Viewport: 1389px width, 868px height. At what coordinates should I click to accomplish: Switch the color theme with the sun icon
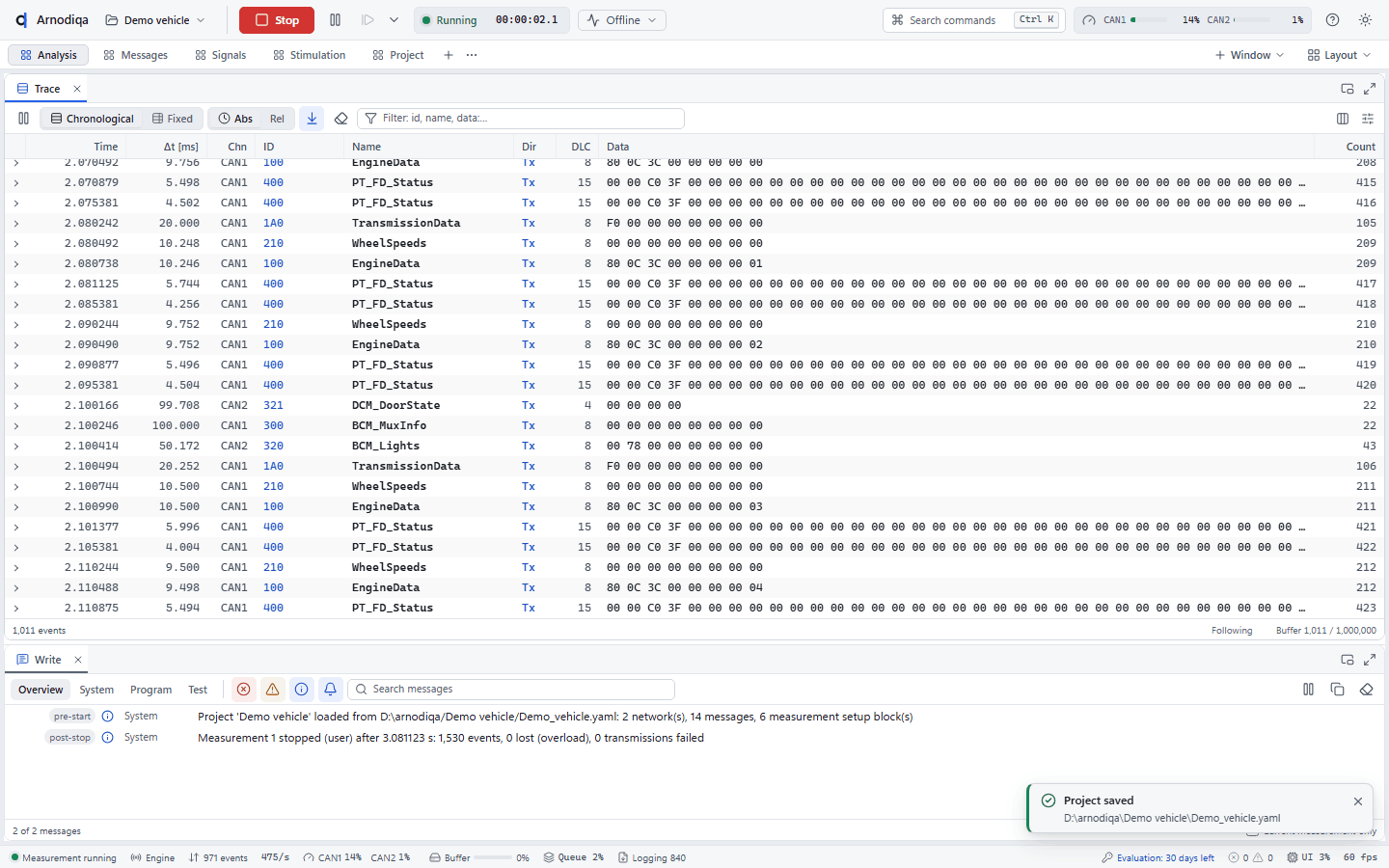click(1365, 20)
